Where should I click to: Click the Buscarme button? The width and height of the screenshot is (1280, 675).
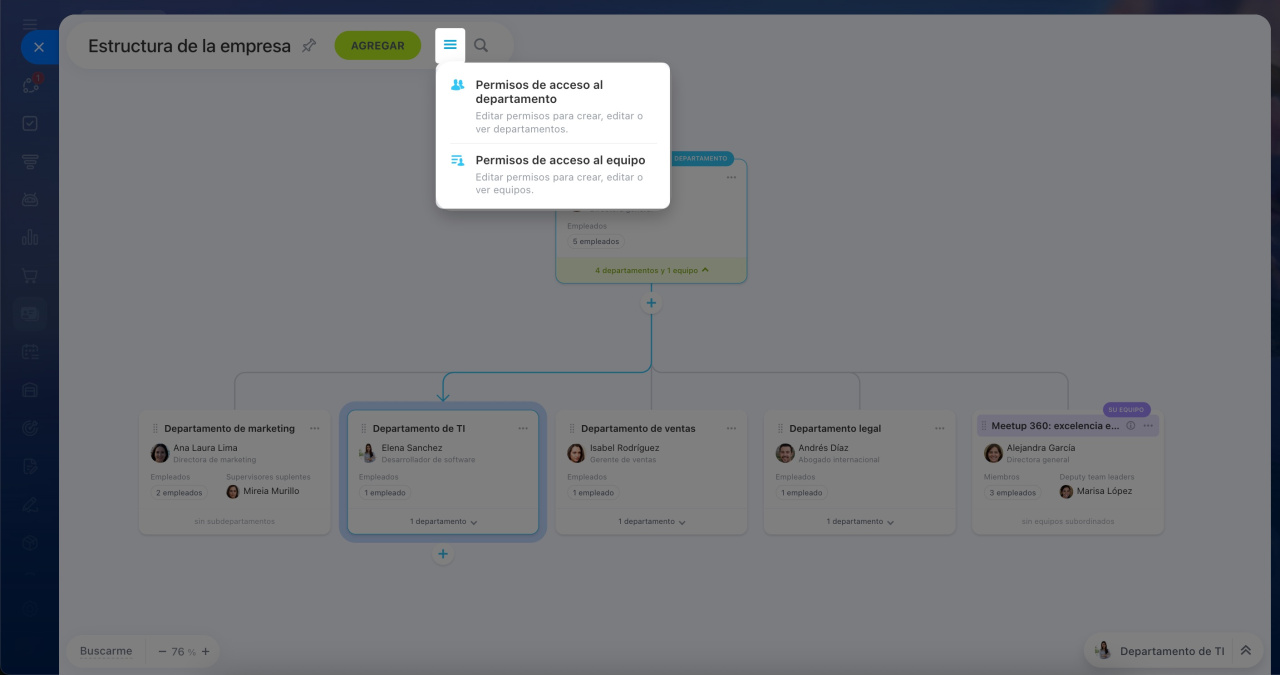pyautogui.click(x=106, y=651)
